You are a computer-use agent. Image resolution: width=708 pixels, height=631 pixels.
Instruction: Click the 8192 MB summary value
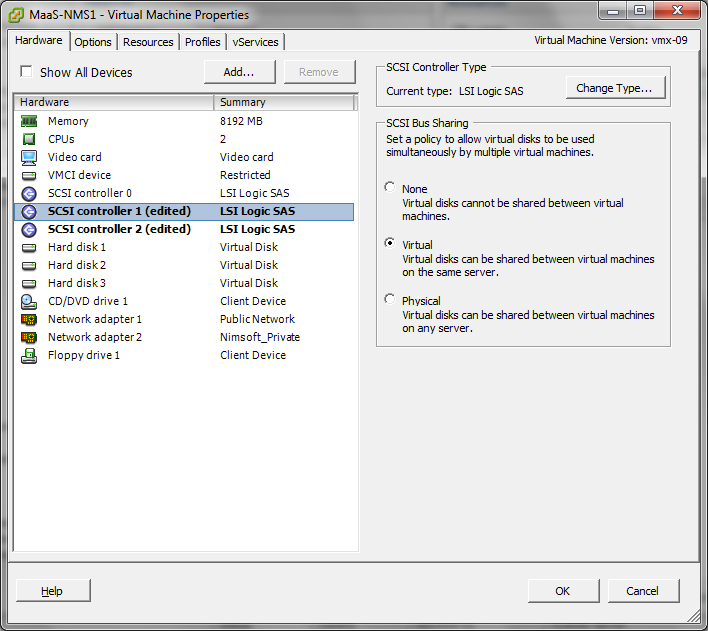coord(241,121)
